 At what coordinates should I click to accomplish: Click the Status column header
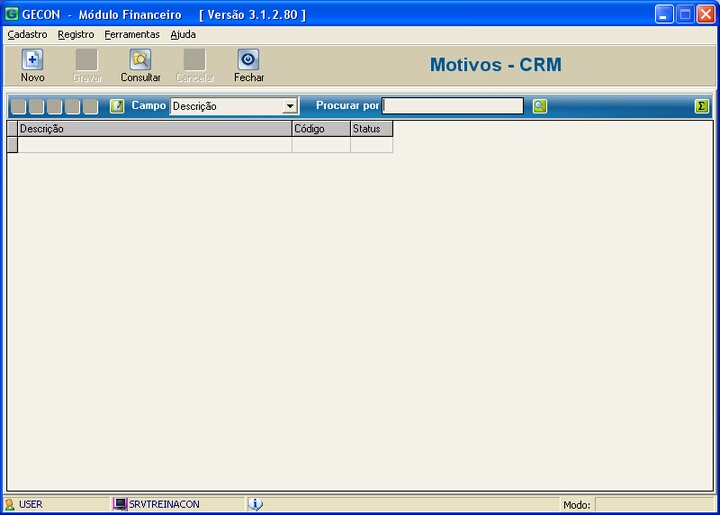[x=371, y=129]
